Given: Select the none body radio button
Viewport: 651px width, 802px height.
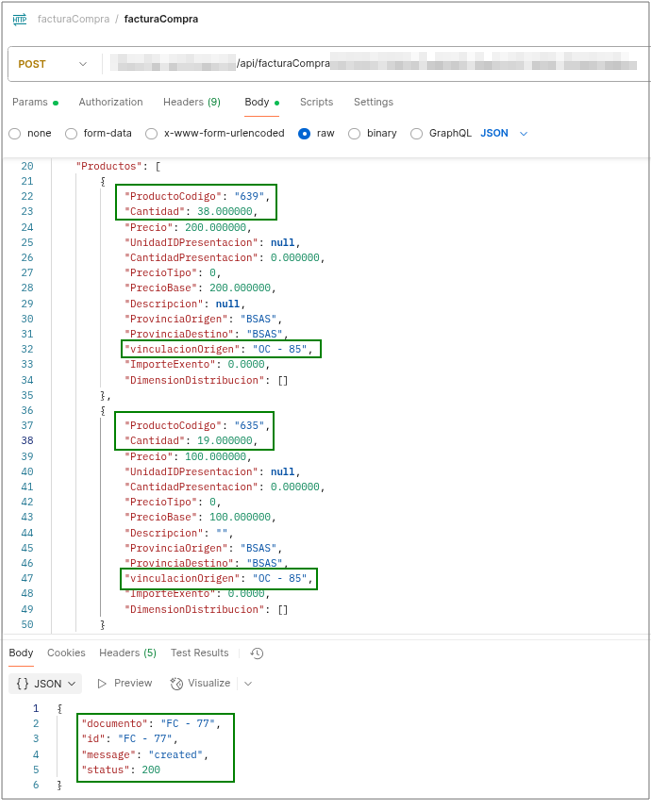Looking at the screenshot, I should coord(15,133).
